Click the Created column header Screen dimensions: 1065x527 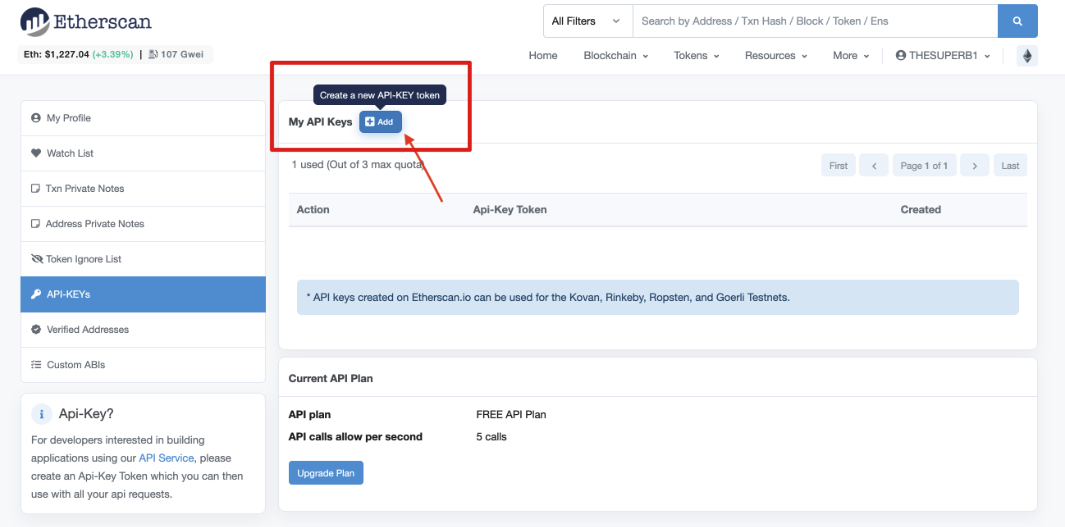pyautogui.click(x=920, y=210)
